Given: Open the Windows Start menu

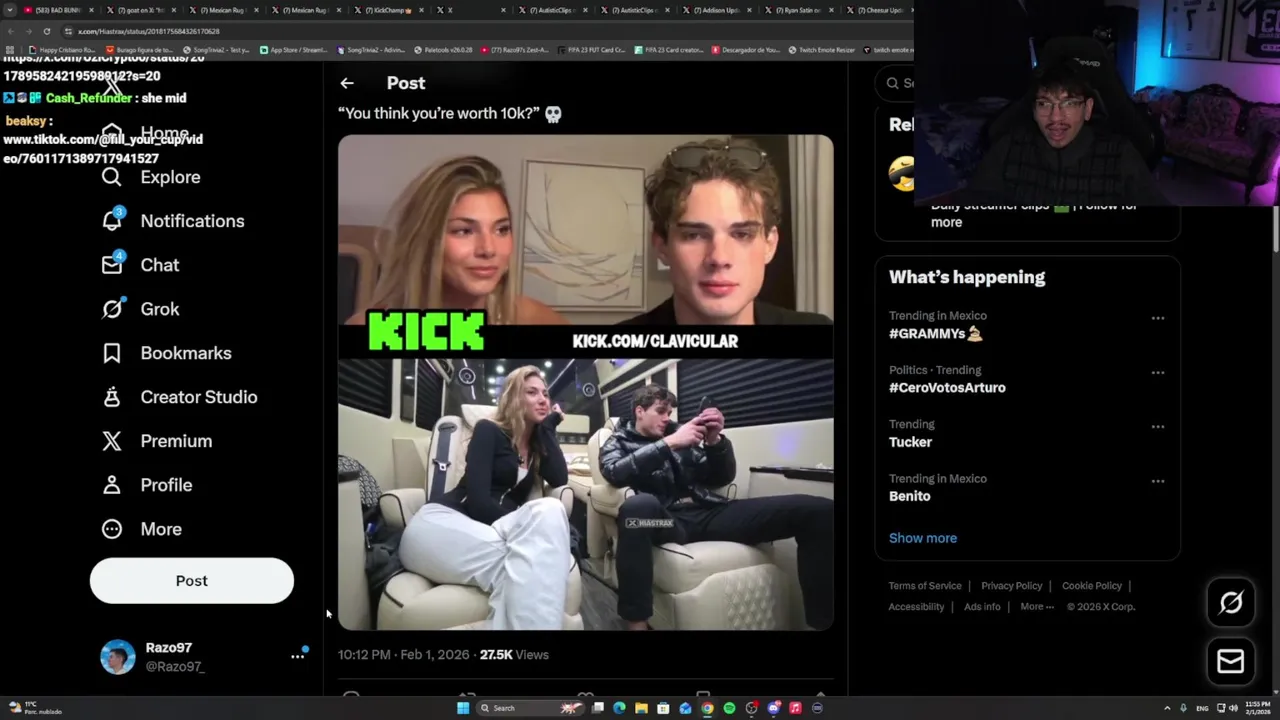Looking at the screenshot, I should point(463,708).
